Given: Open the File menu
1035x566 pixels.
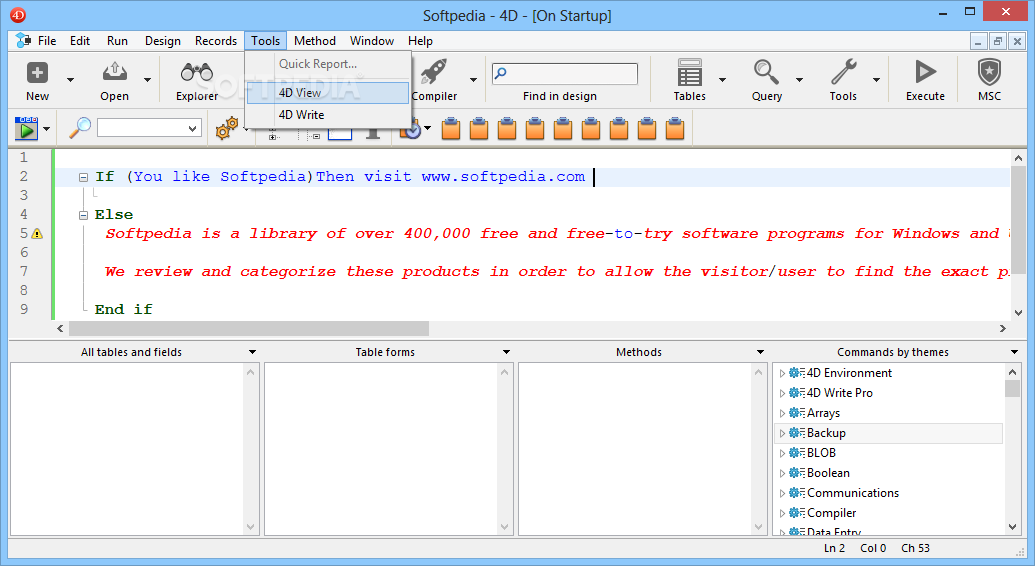Looking at the screenshot, I should click(x=47, y=41).
